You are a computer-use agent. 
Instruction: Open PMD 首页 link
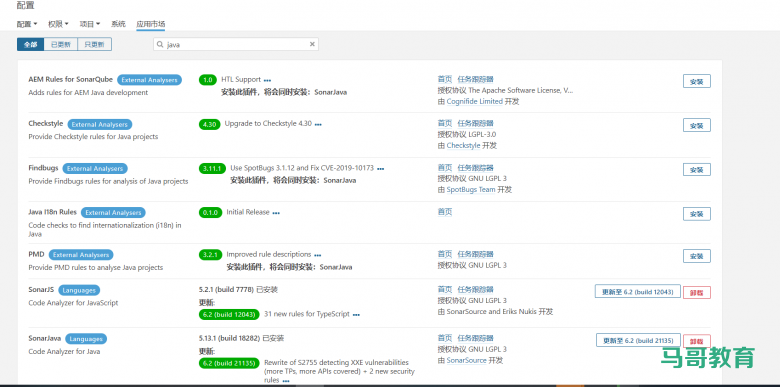pyautogui.click(x=445, y=254)
